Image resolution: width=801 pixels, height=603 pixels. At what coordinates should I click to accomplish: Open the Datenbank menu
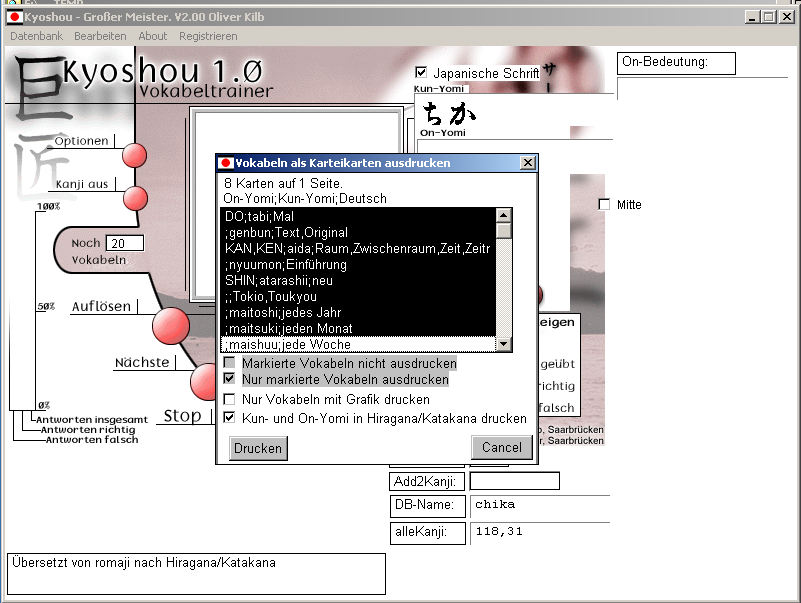click(36, 36)
